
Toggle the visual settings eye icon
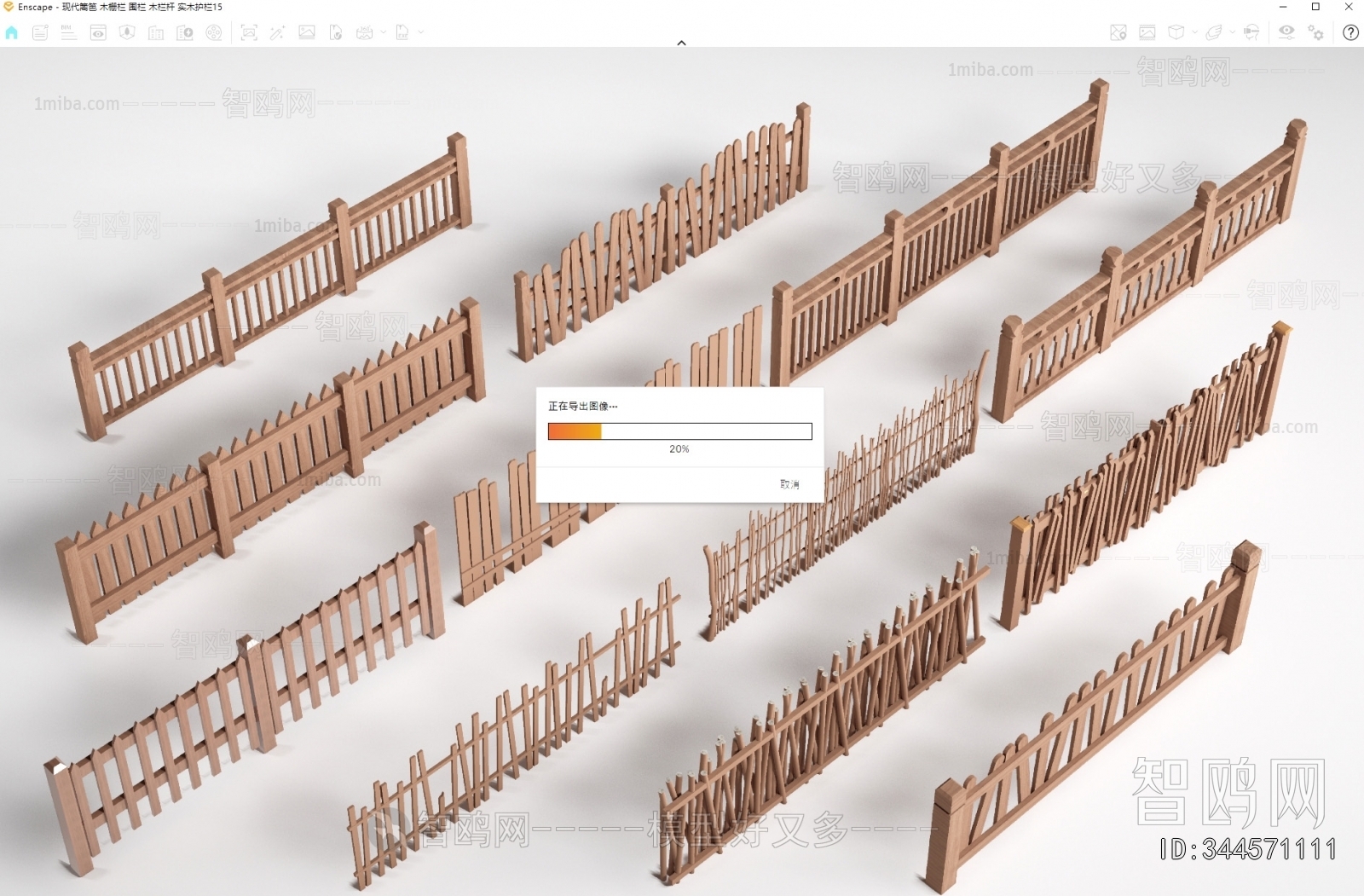tap(1286, 32)
